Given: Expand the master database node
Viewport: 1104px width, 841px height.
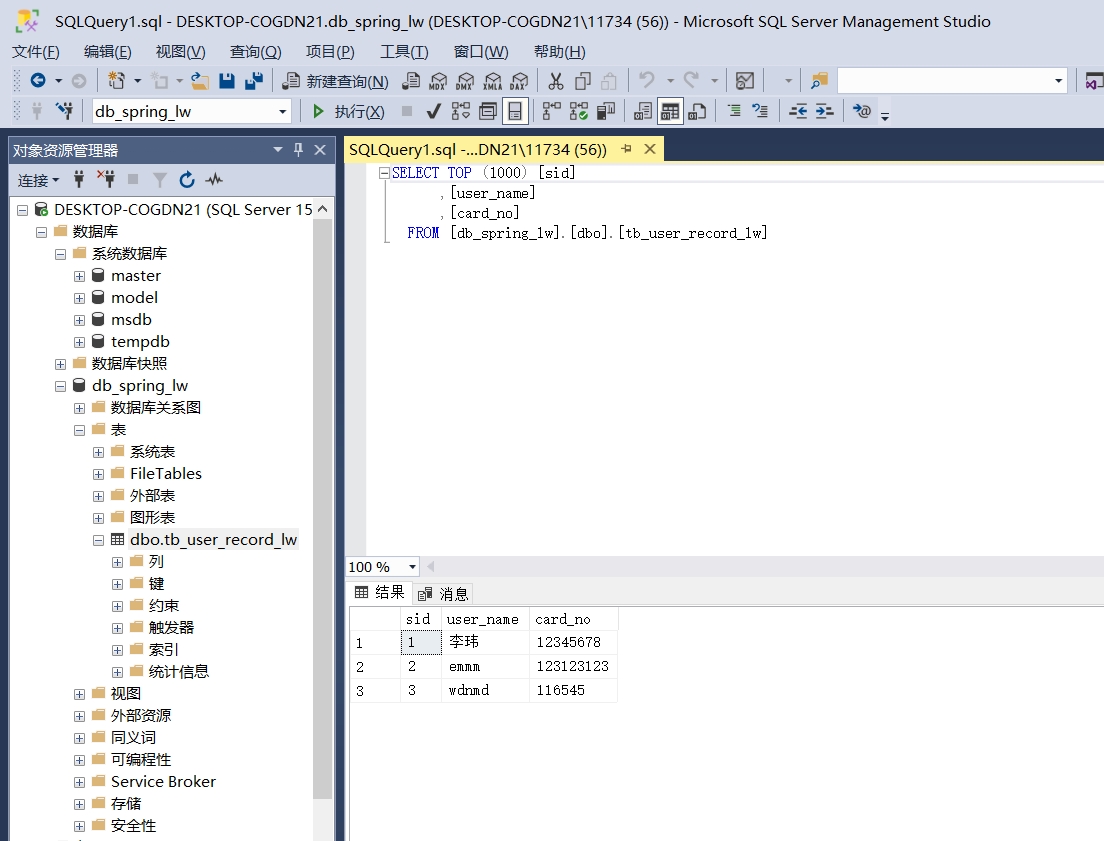Looking at the screenshot, I should [x=80, y=276].
